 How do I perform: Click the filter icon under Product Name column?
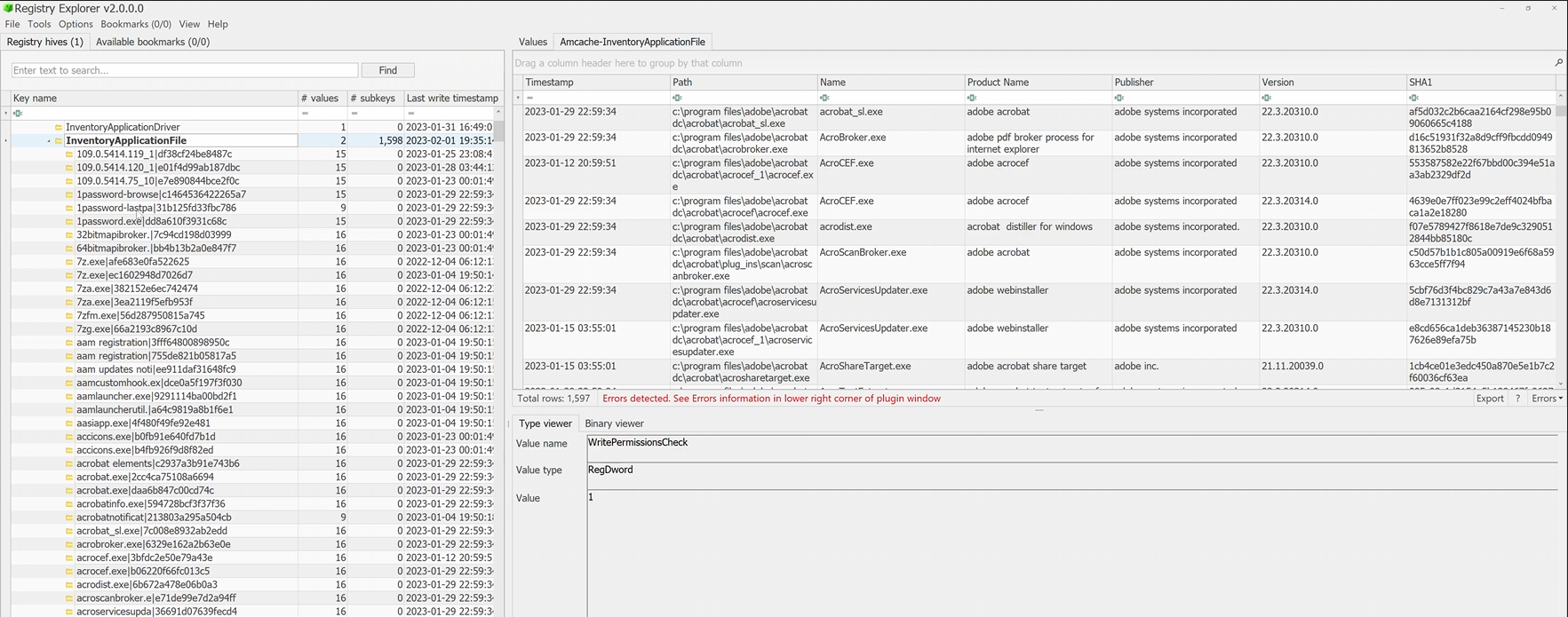(x=972, y=98)
